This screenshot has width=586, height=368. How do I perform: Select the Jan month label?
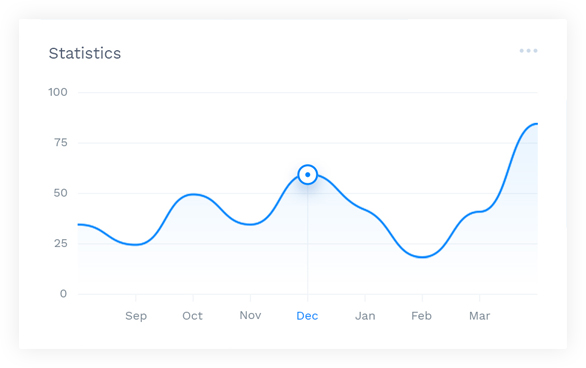point(365,316)
